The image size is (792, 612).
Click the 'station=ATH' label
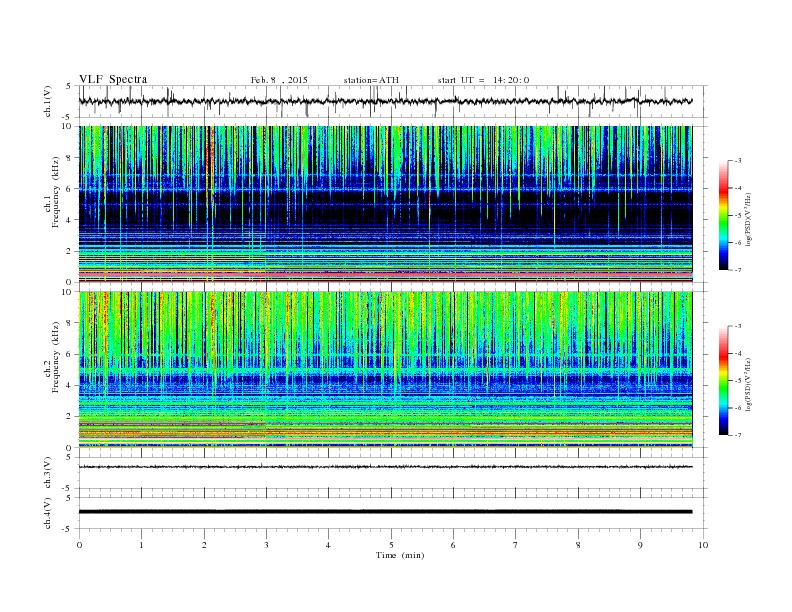coord(371,80)
